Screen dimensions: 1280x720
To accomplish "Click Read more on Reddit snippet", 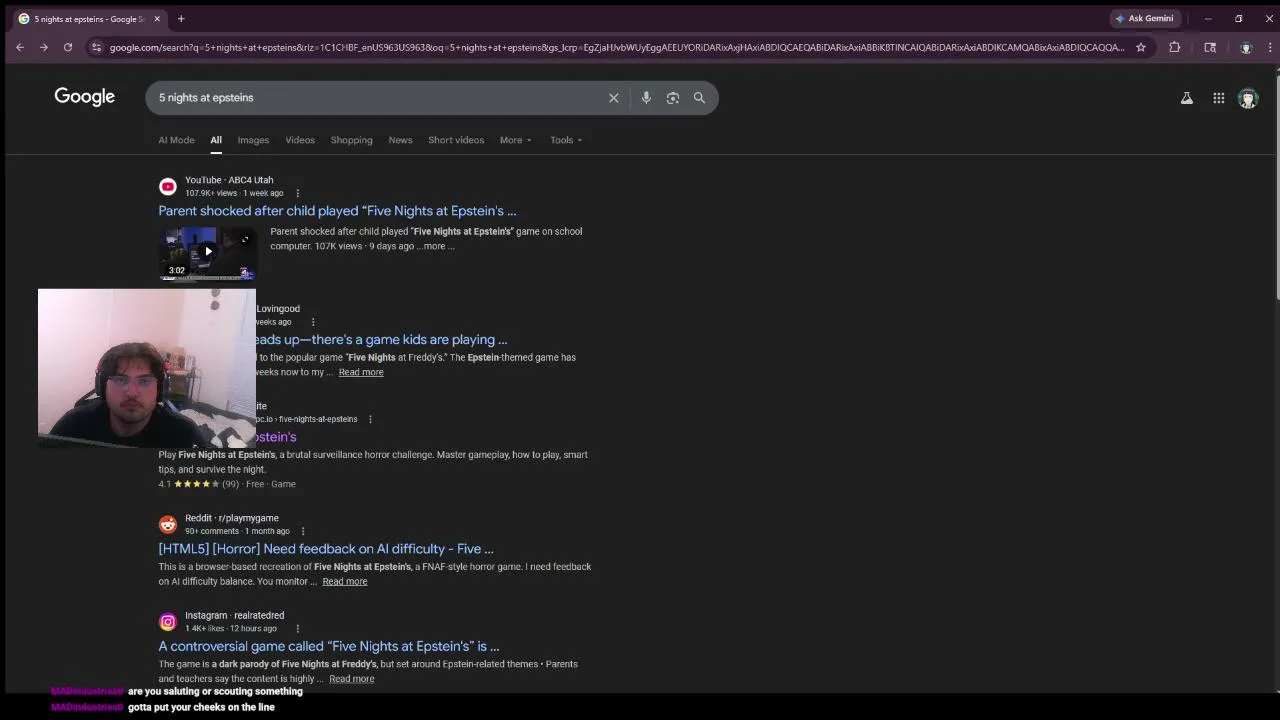I will click(345, 581).
